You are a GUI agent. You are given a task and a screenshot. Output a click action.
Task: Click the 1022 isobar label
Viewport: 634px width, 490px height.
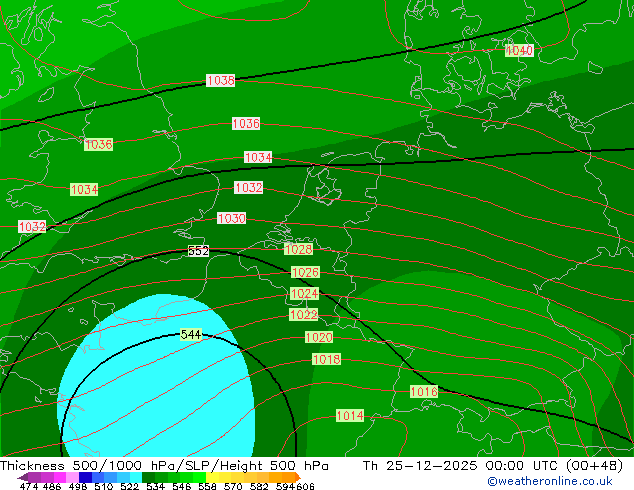pos(303,315)
